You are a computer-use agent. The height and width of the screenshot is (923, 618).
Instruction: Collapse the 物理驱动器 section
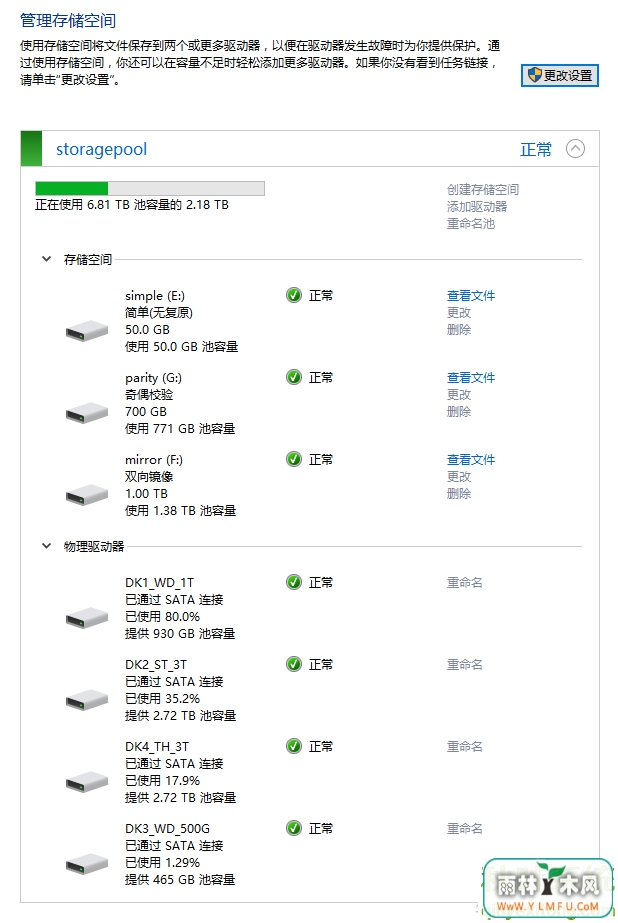pos(46,546)
